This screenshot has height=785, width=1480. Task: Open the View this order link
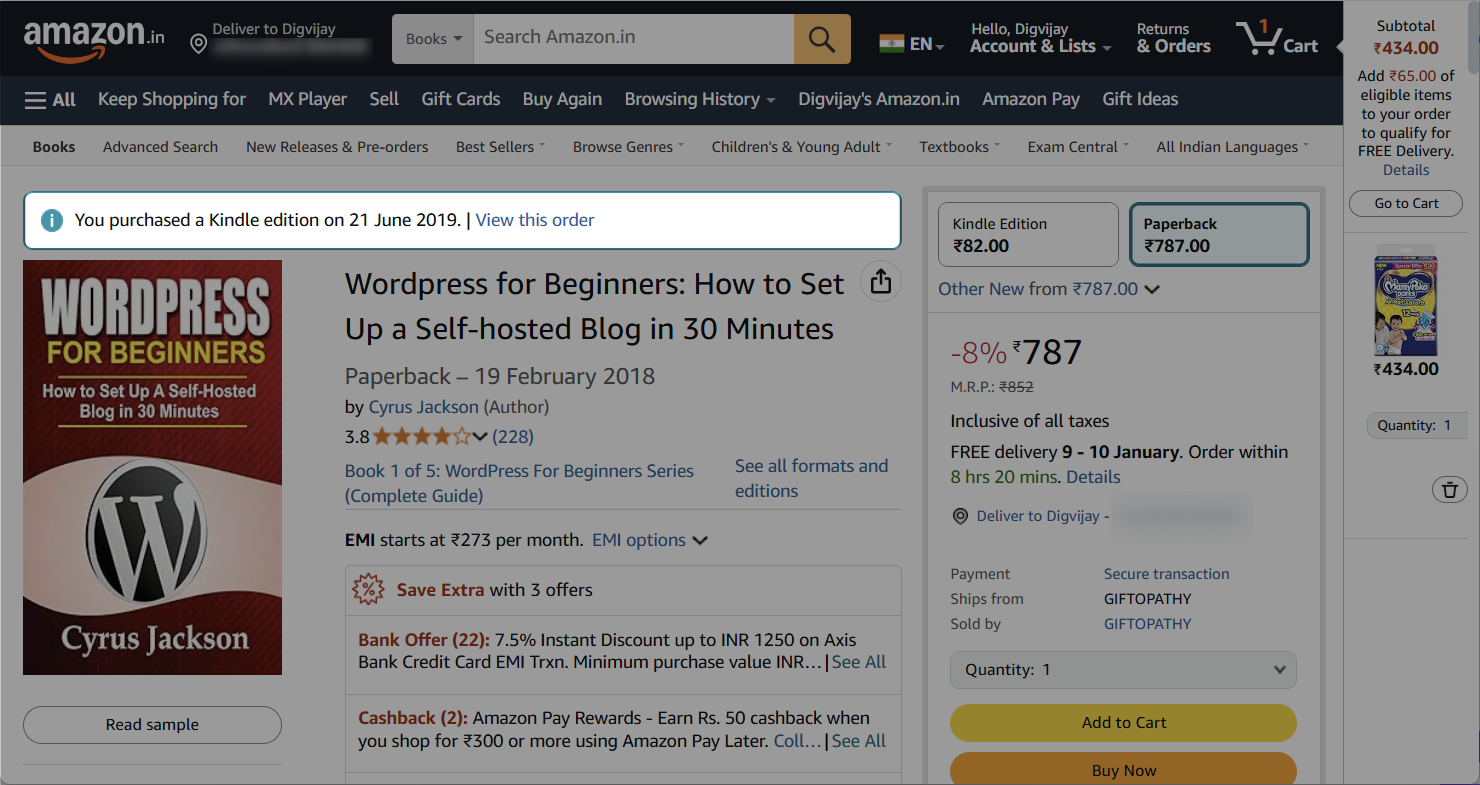[x=534, y=219]
